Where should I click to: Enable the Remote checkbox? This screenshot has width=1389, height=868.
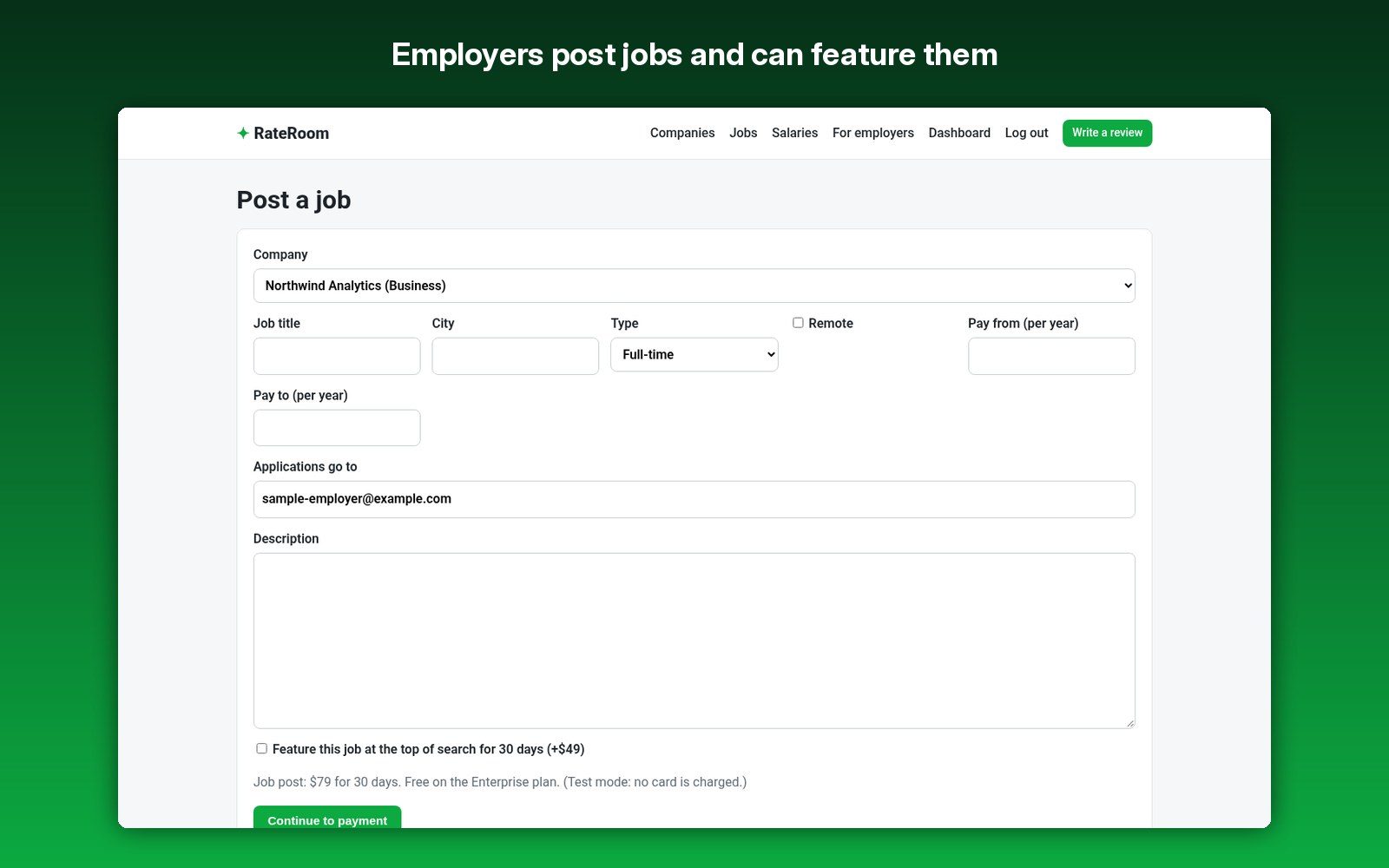click(798, 322)
